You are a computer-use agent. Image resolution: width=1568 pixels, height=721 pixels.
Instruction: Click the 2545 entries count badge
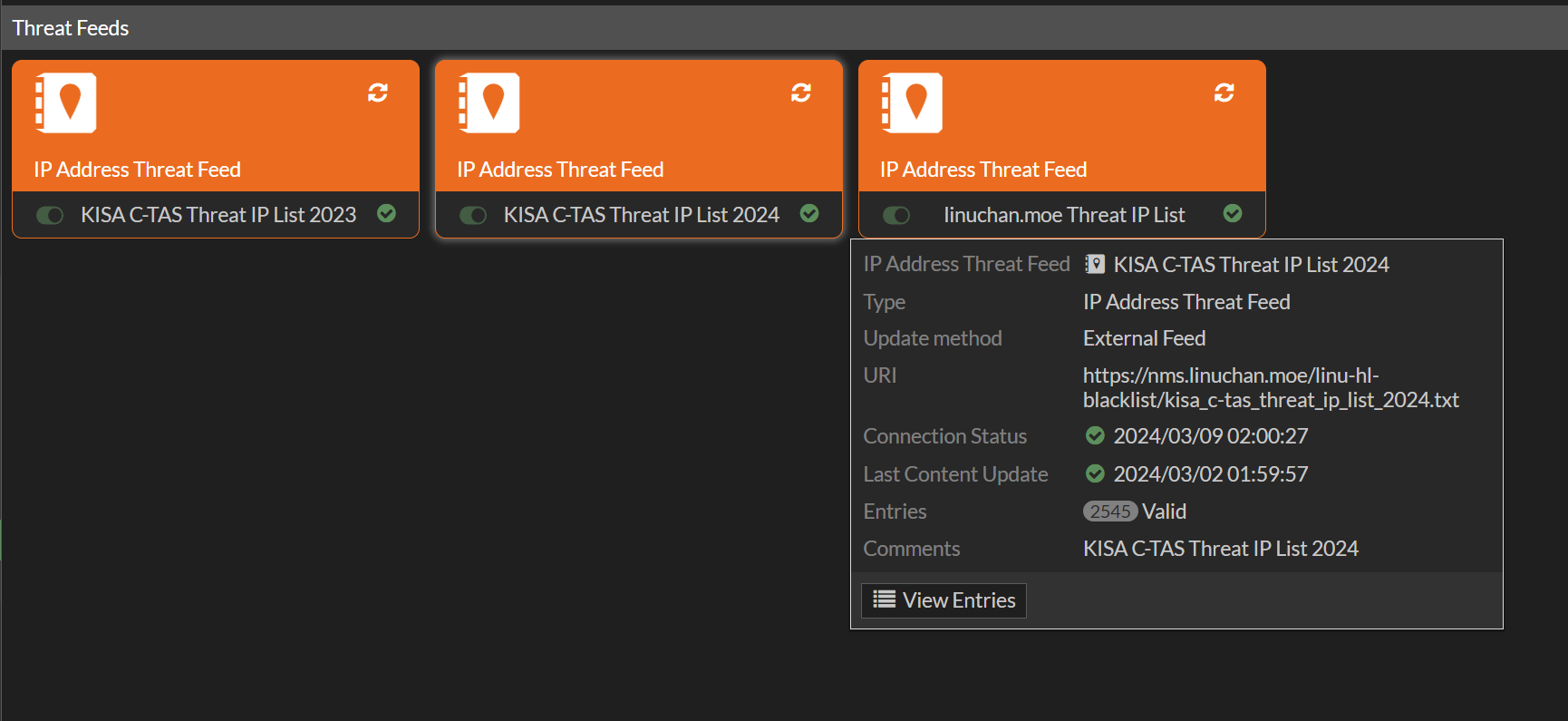[1110, 512]
